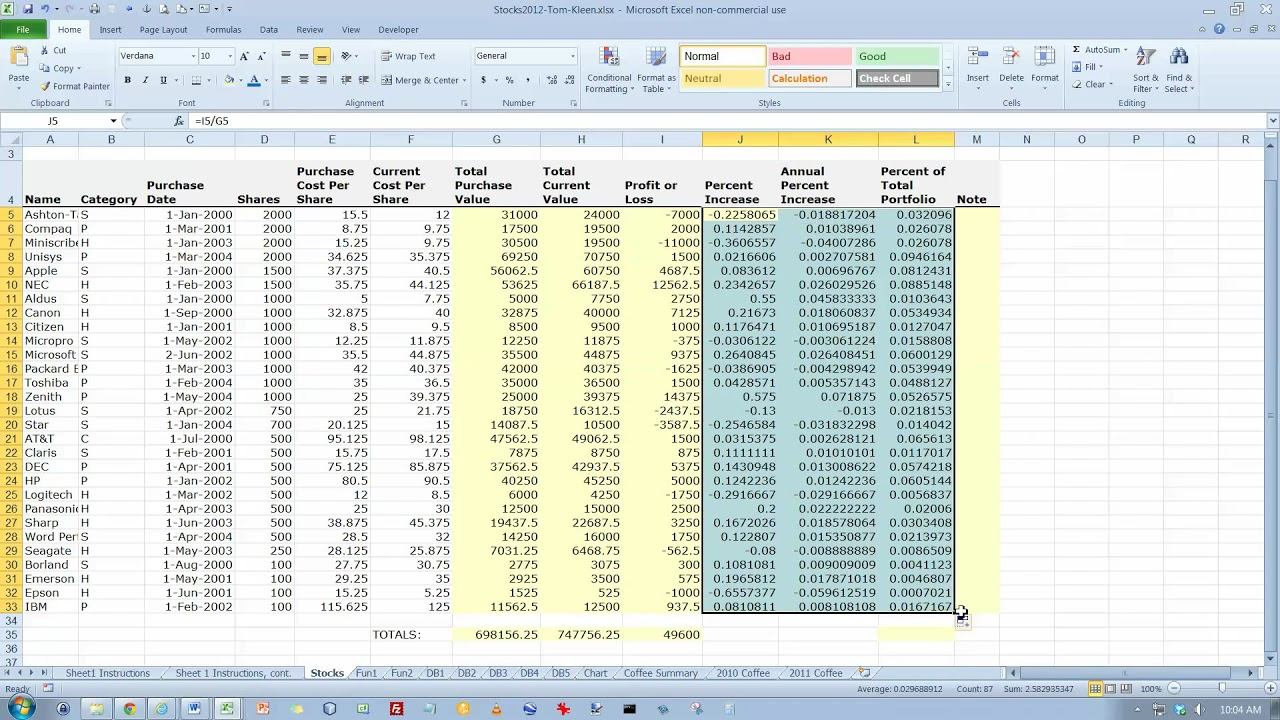
Task: Click the zoom slider in status bar
Action: (x=1222, y=689)
